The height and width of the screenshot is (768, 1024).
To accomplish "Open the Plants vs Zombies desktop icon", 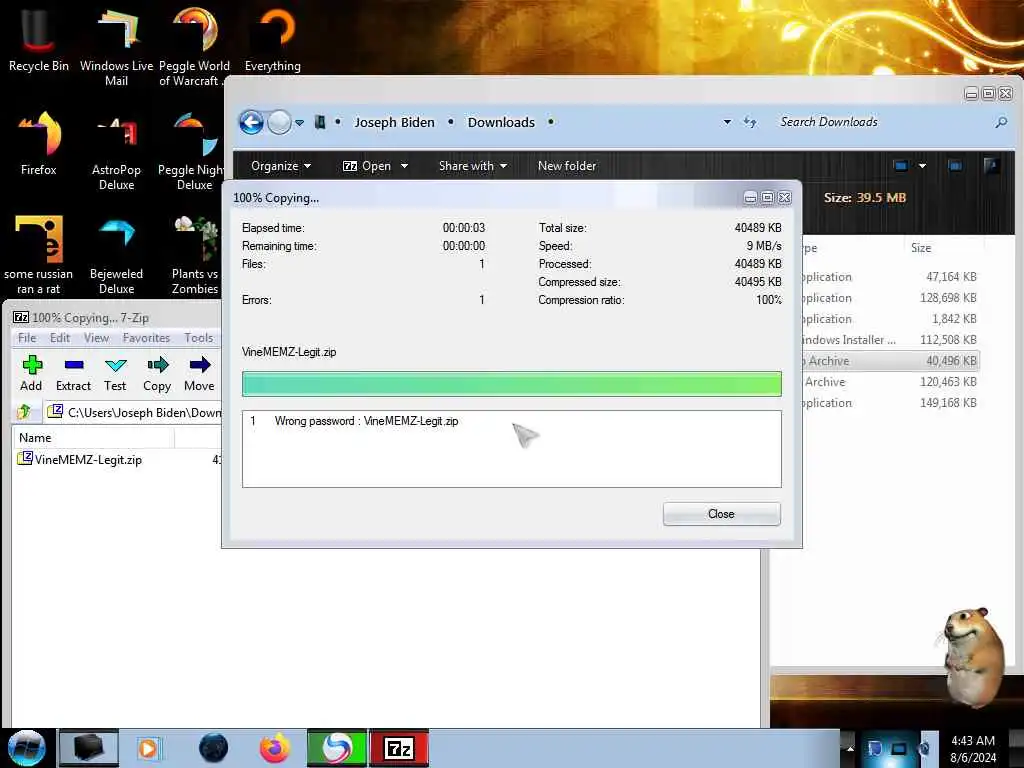I will 195,256.
